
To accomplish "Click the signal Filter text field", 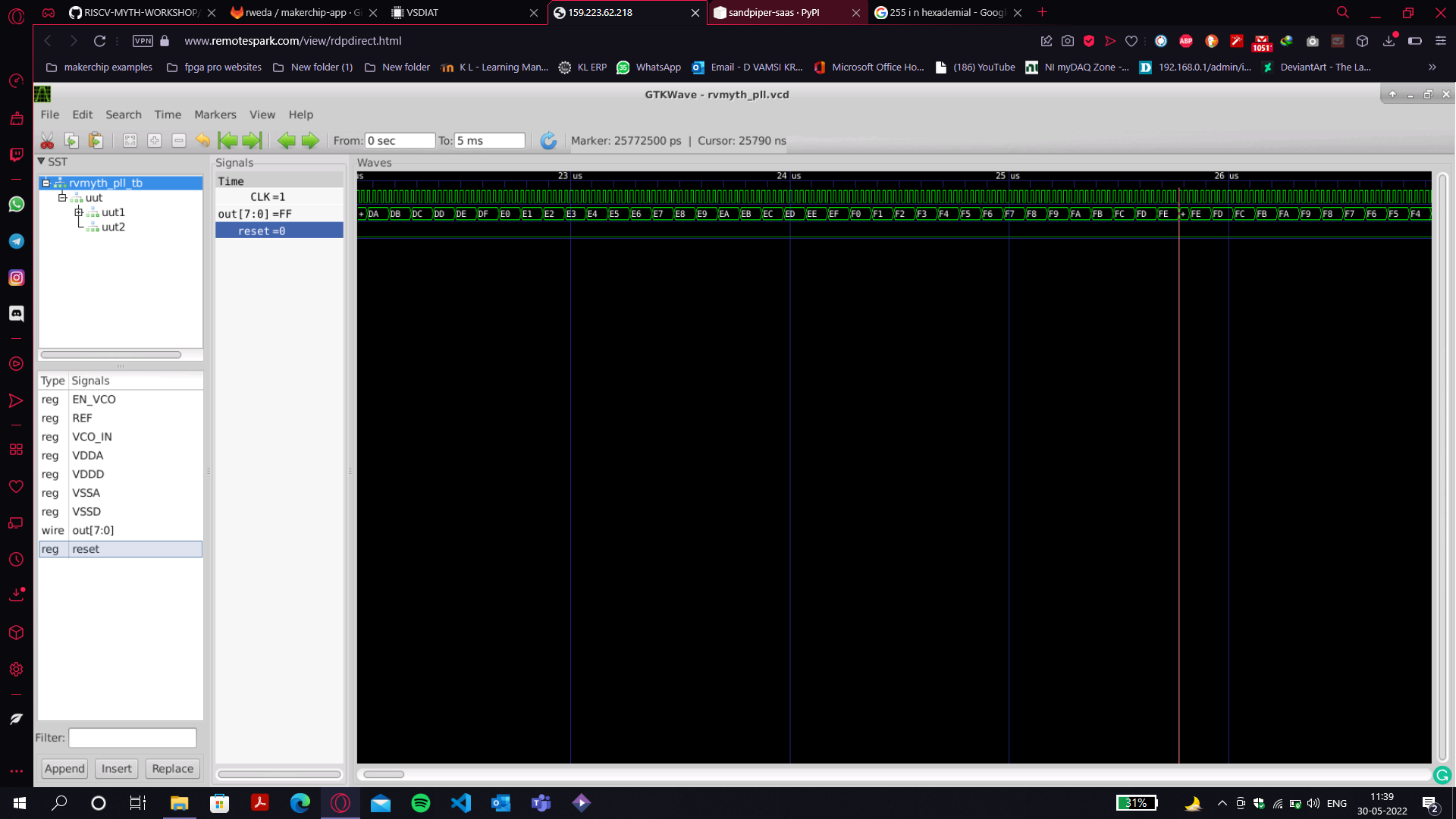I will click(x=133, y=737).
